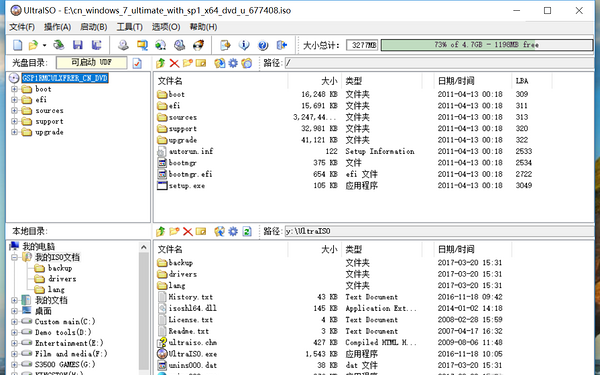Click the 73% of 4.7GB capacity bar
Screen dimensions: 600x375
pos(487,45)
